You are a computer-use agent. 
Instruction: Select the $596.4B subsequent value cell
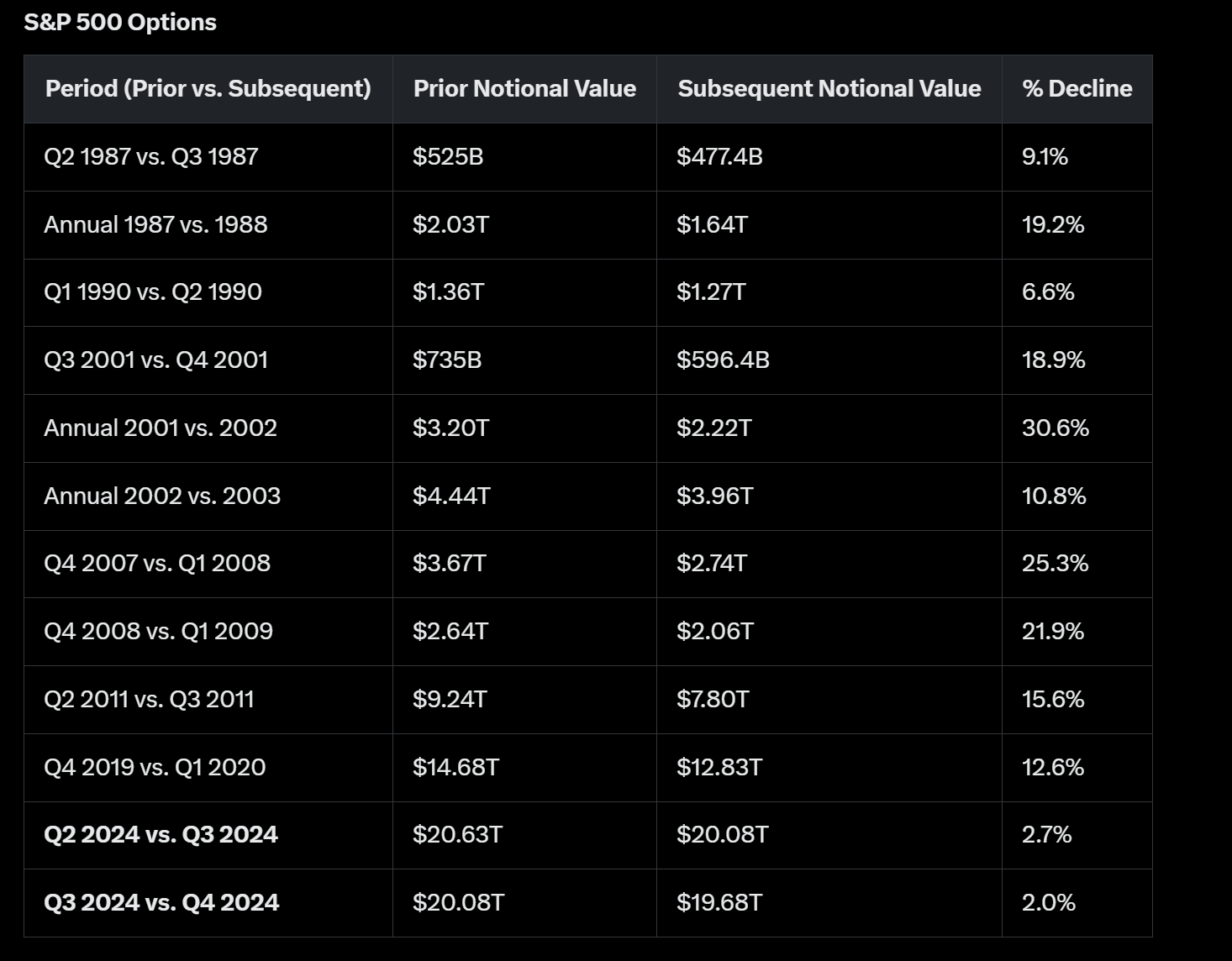(723, 360)
